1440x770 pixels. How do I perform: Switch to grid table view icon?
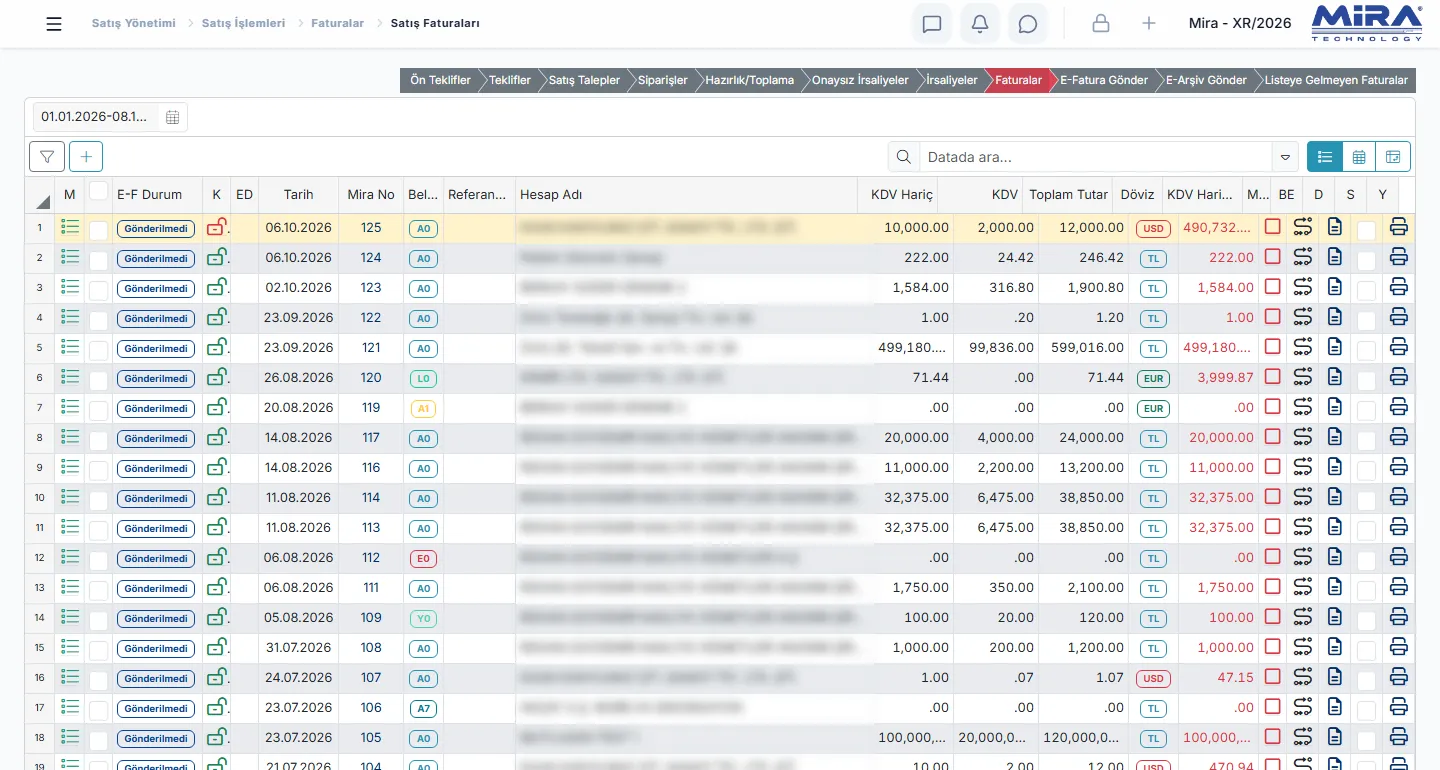click(x=1359, y=157)
